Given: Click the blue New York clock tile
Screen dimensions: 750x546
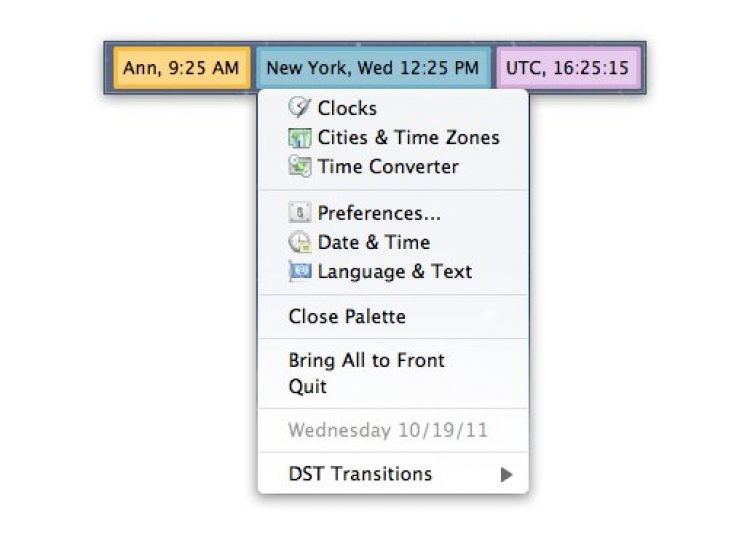Looking at the screenshot, I should 372,68.
